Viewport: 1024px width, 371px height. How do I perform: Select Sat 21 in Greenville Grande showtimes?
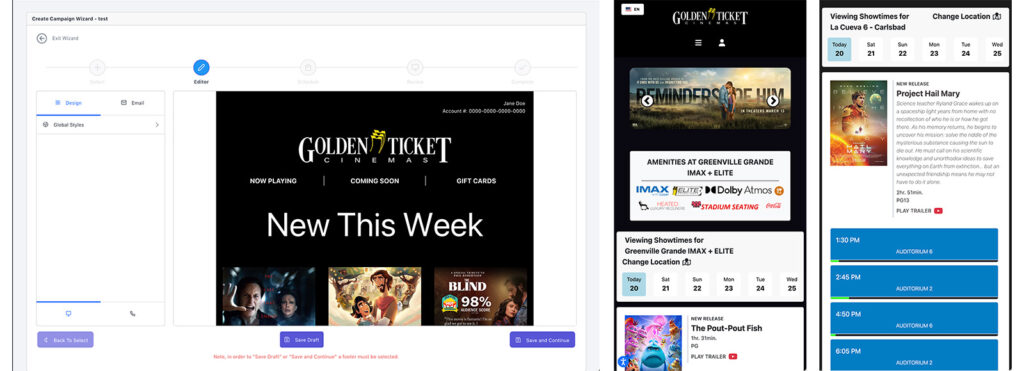click(x=665, y=284)
